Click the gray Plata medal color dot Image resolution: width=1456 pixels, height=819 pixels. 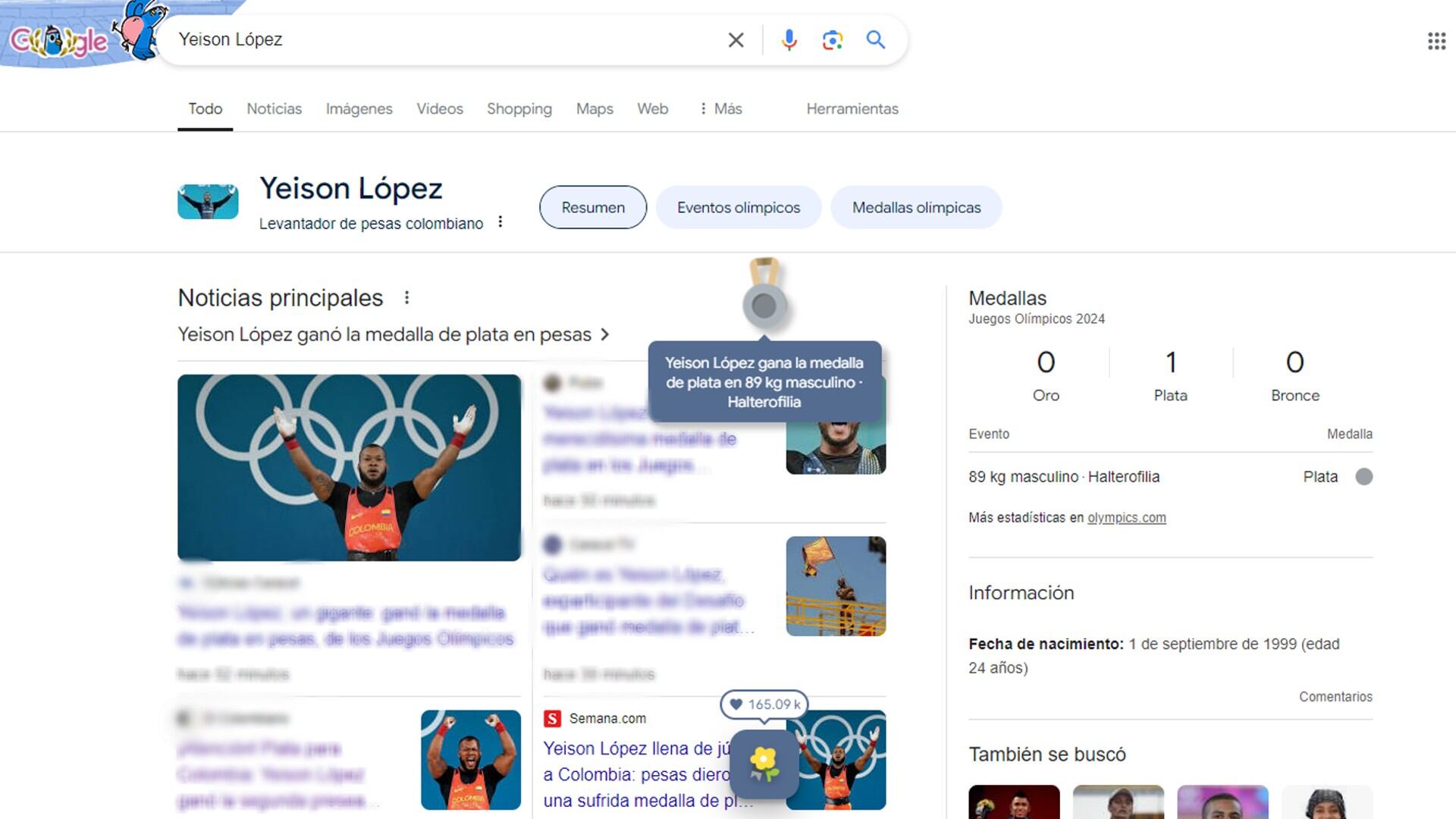(x=1364, y=477)
